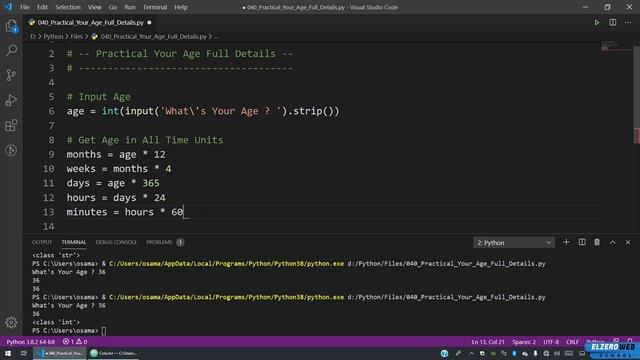Select the 040_Practical_Your_Age_Full_Details.py editor tab
The image size is (640, 360).
(x=90, y=22)
